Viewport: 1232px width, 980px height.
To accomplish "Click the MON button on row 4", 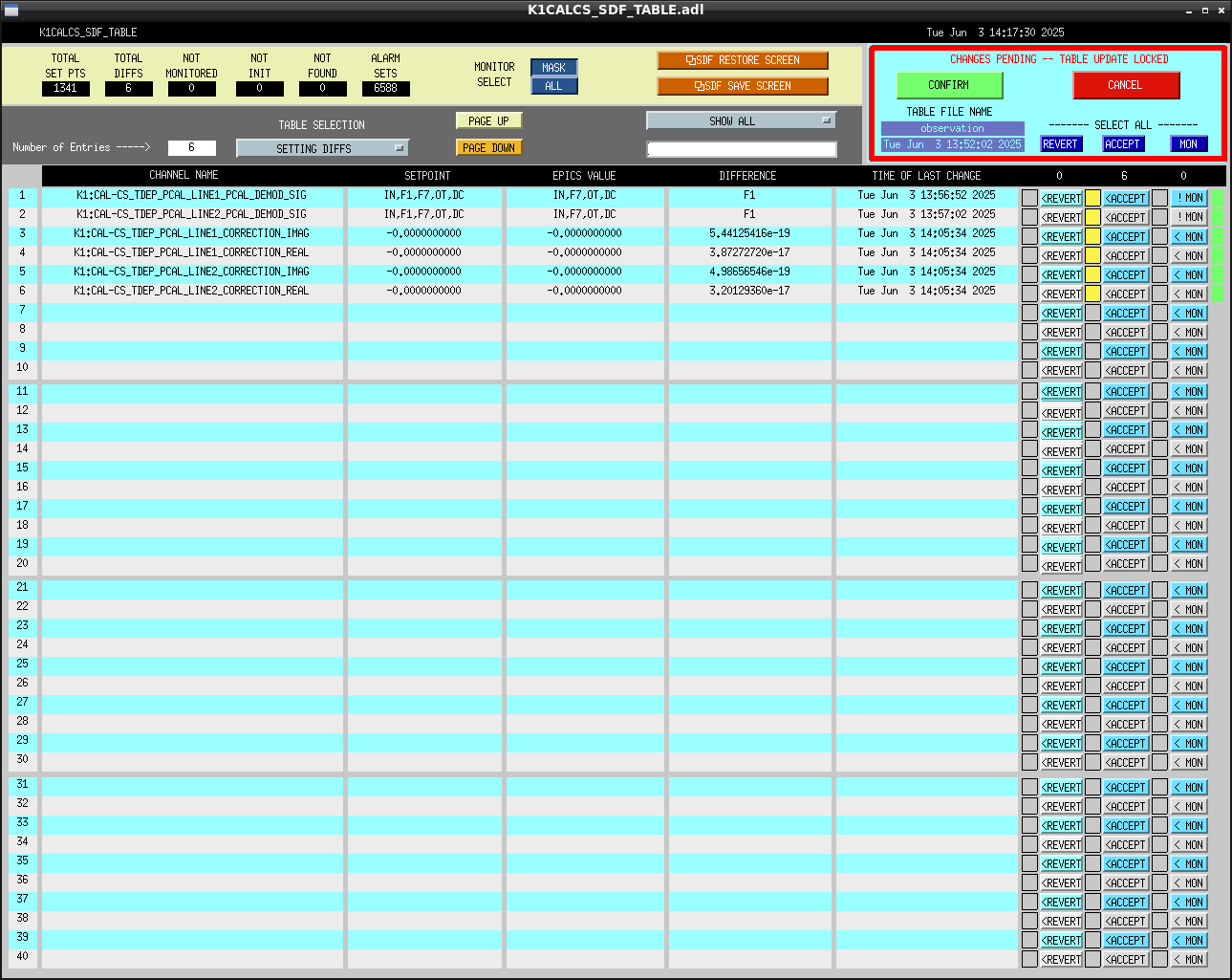I will coord(1189,255).
